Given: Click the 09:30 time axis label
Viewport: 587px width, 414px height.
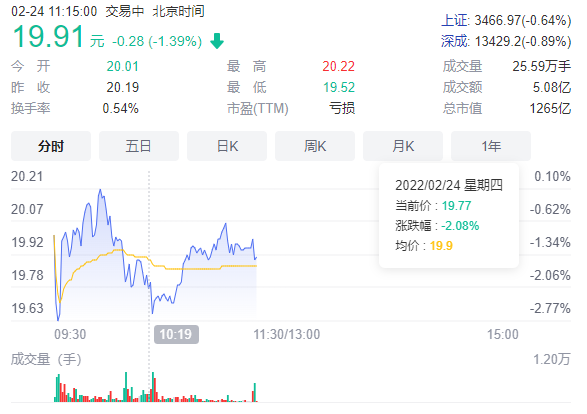Looking at the screenshot, I should click(x=70, y=334).
